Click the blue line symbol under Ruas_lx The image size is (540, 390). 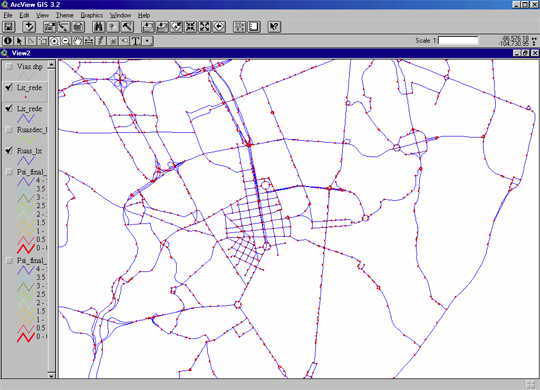coord(26,160)
